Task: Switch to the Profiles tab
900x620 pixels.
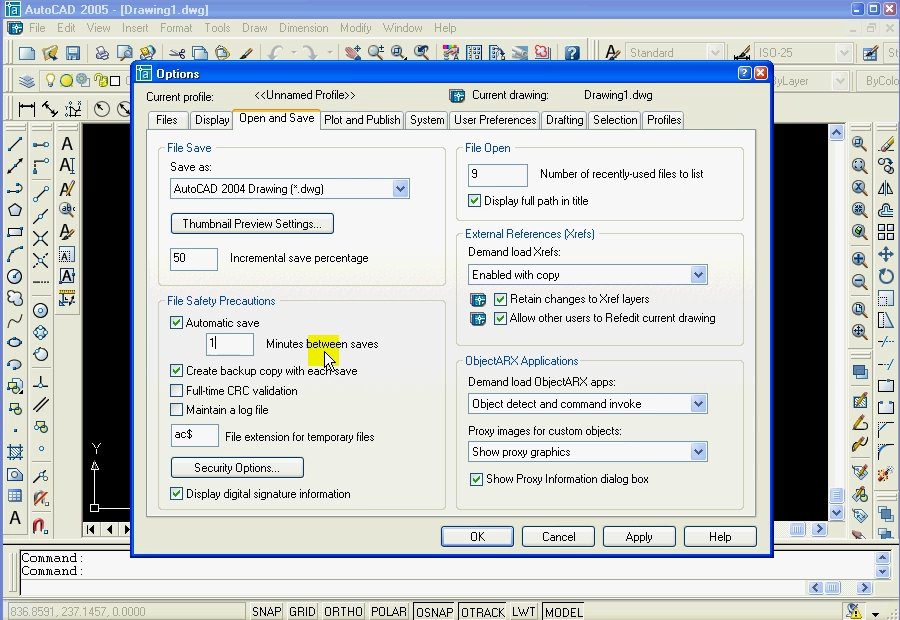Action: pos(664,120)
